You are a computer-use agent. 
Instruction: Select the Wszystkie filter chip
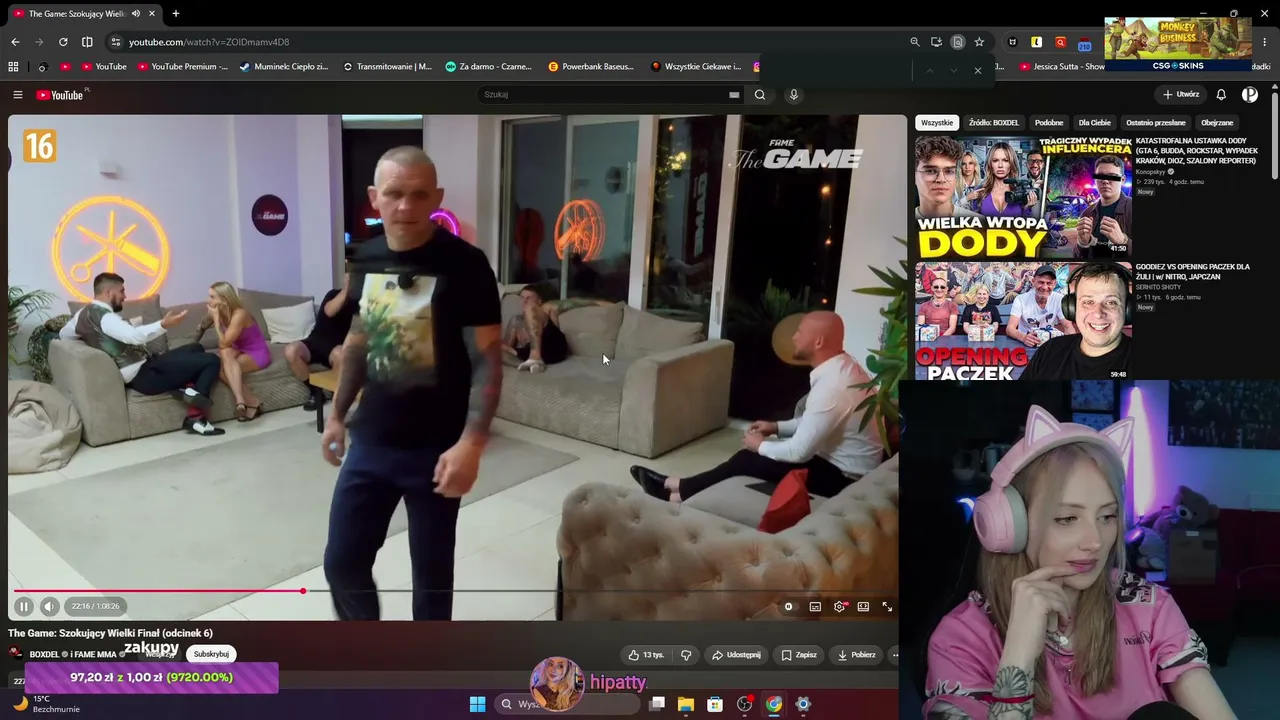tap(937, 123)
